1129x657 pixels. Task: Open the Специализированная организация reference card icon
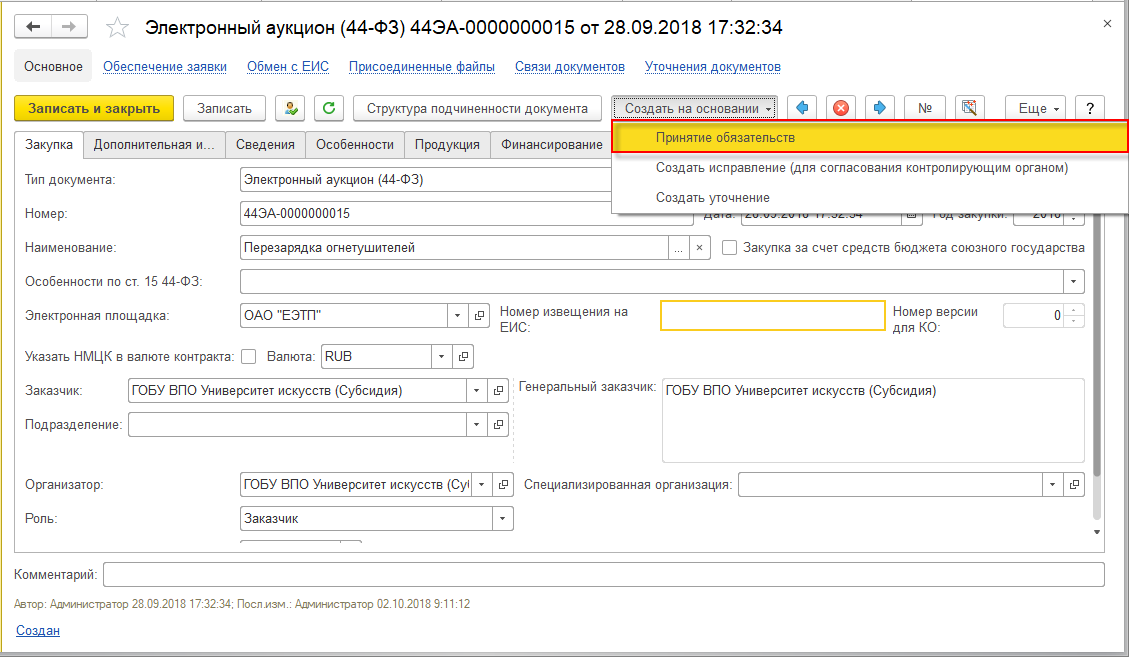(x=1074, y=485)
